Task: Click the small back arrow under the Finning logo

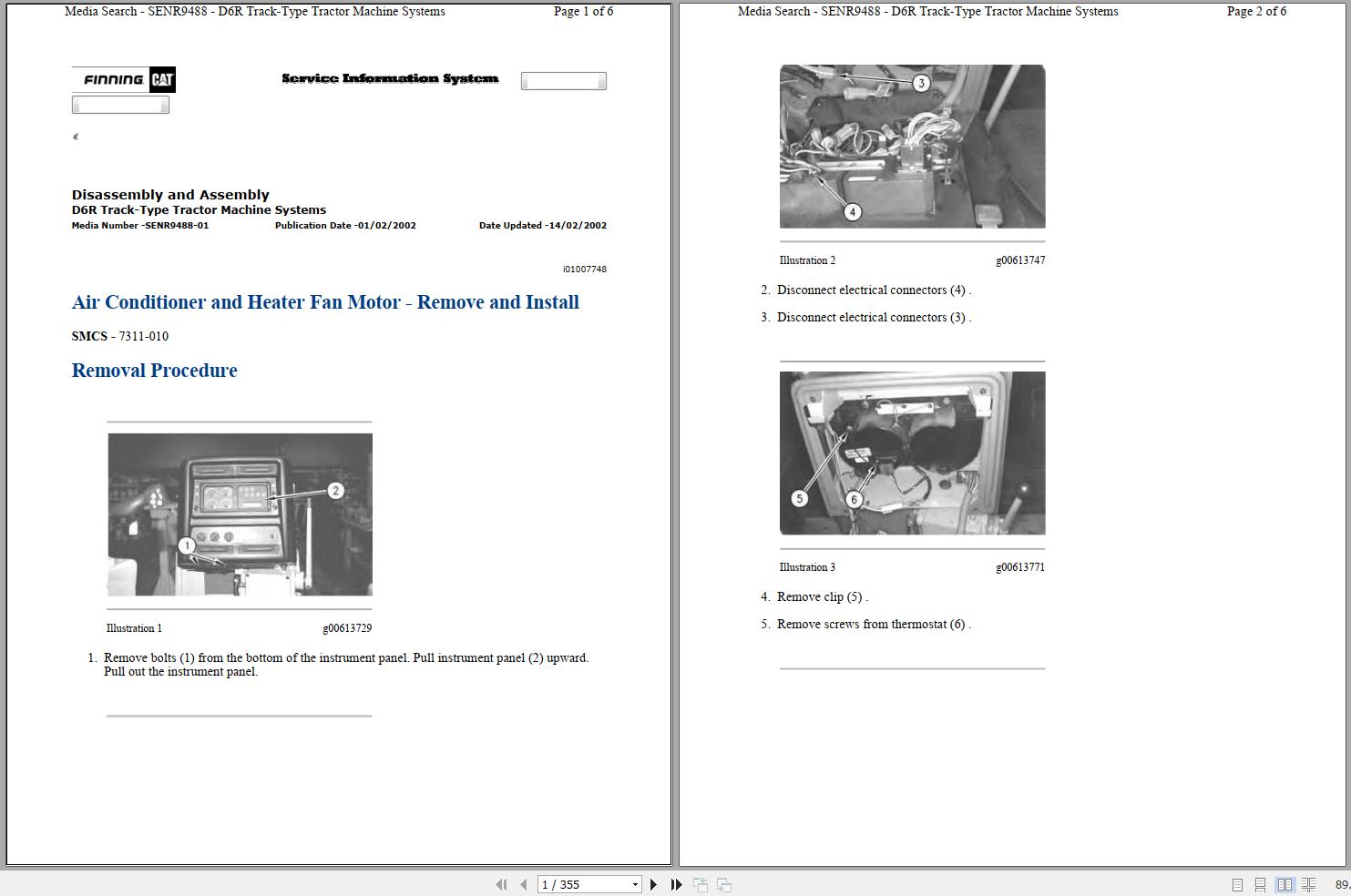Action: (76, 137)
